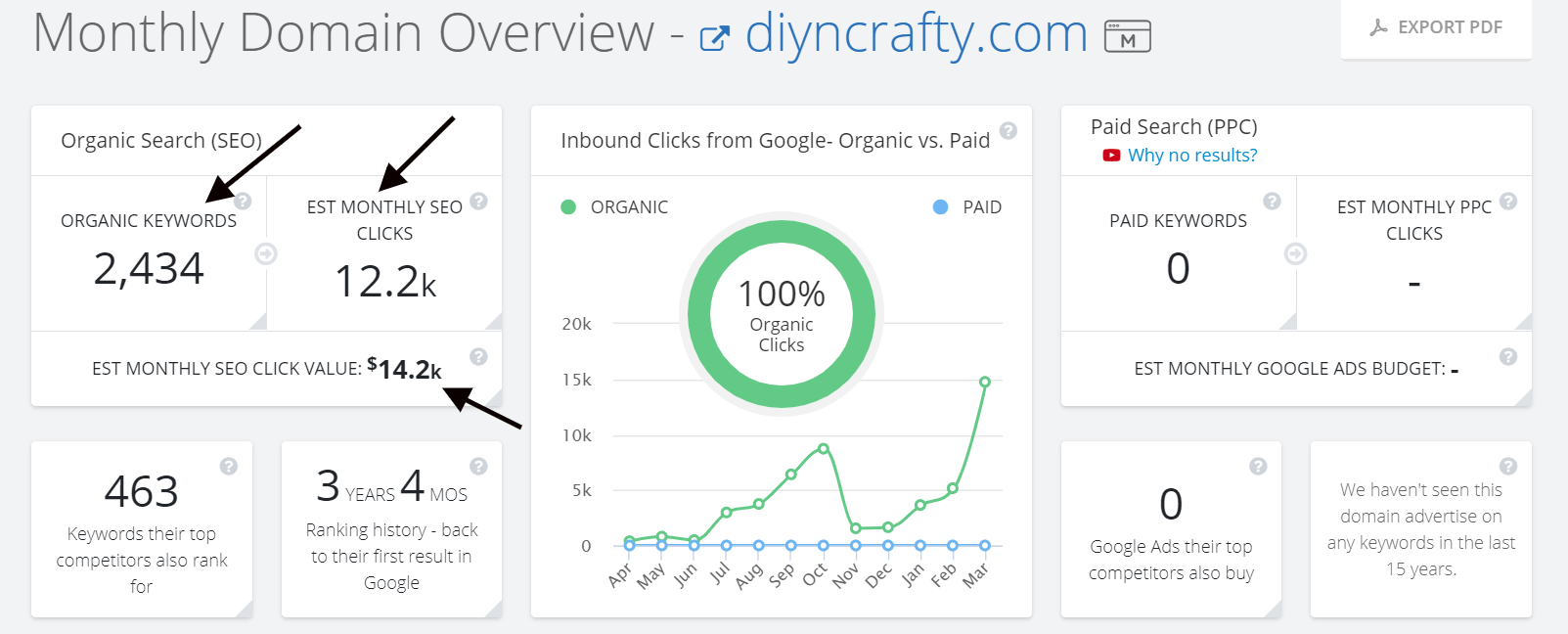Open help icon for Organic Keywords
1568x634 pixels.
pos(243,201)
